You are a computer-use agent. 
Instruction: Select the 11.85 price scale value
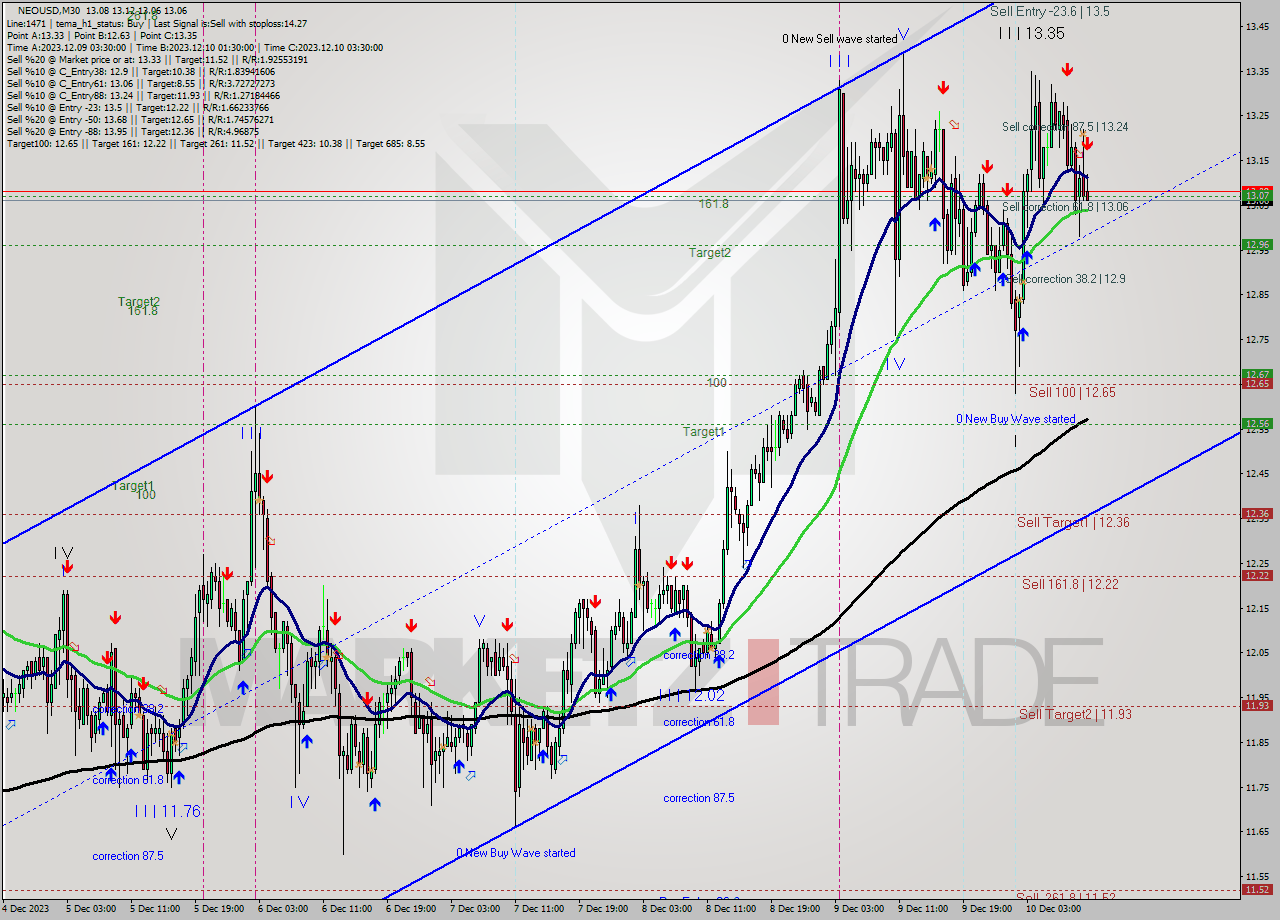click(x=1257, y=742)
